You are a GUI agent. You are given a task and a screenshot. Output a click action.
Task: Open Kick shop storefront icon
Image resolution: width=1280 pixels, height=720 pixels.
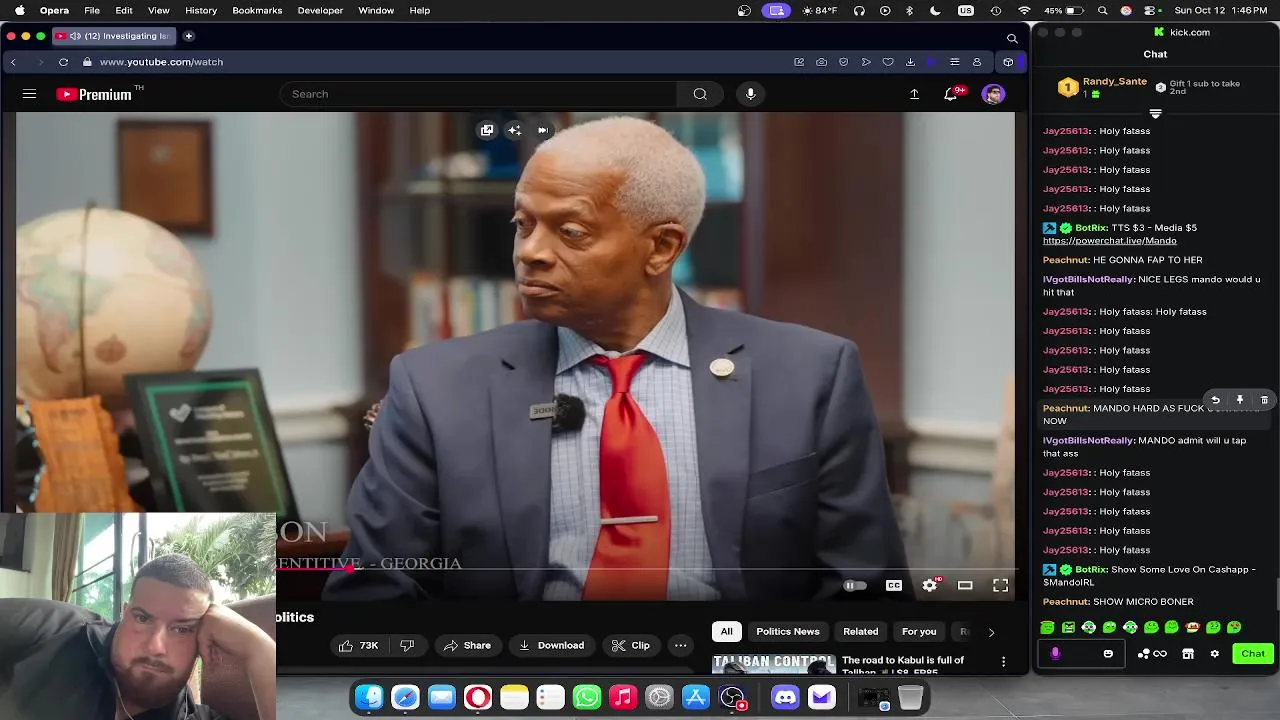[x=1188, y=653]
